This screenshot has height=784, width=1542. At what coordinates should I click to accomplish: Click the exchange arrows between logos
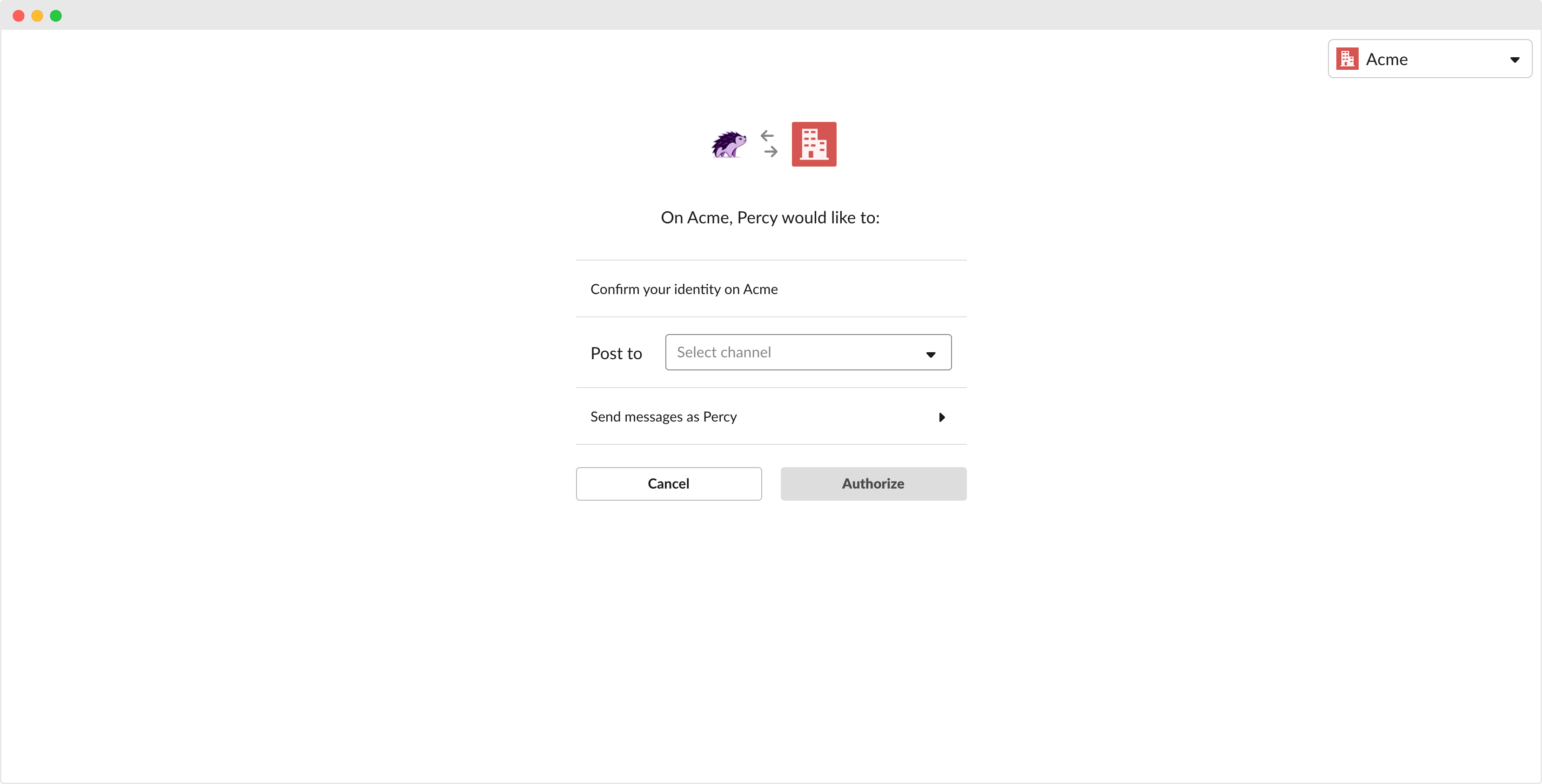(x=769, y=144)
